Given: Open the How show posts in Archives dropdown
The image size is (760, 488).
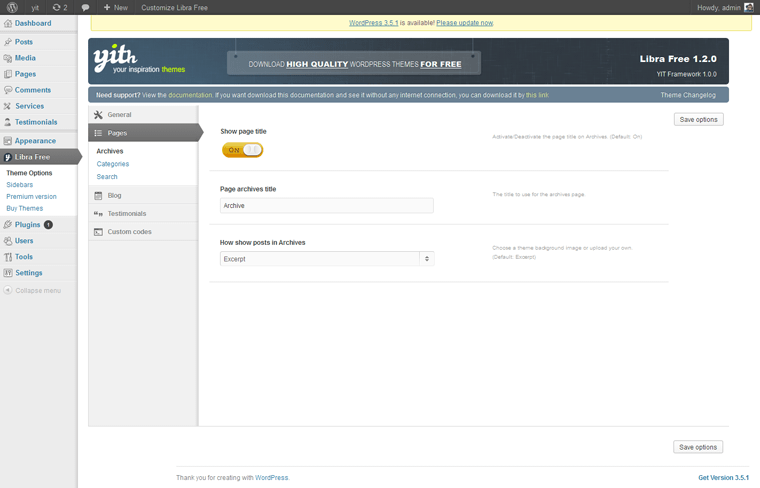Looking at the screenshot, I should pyautogui.click(x=327, y=259).
